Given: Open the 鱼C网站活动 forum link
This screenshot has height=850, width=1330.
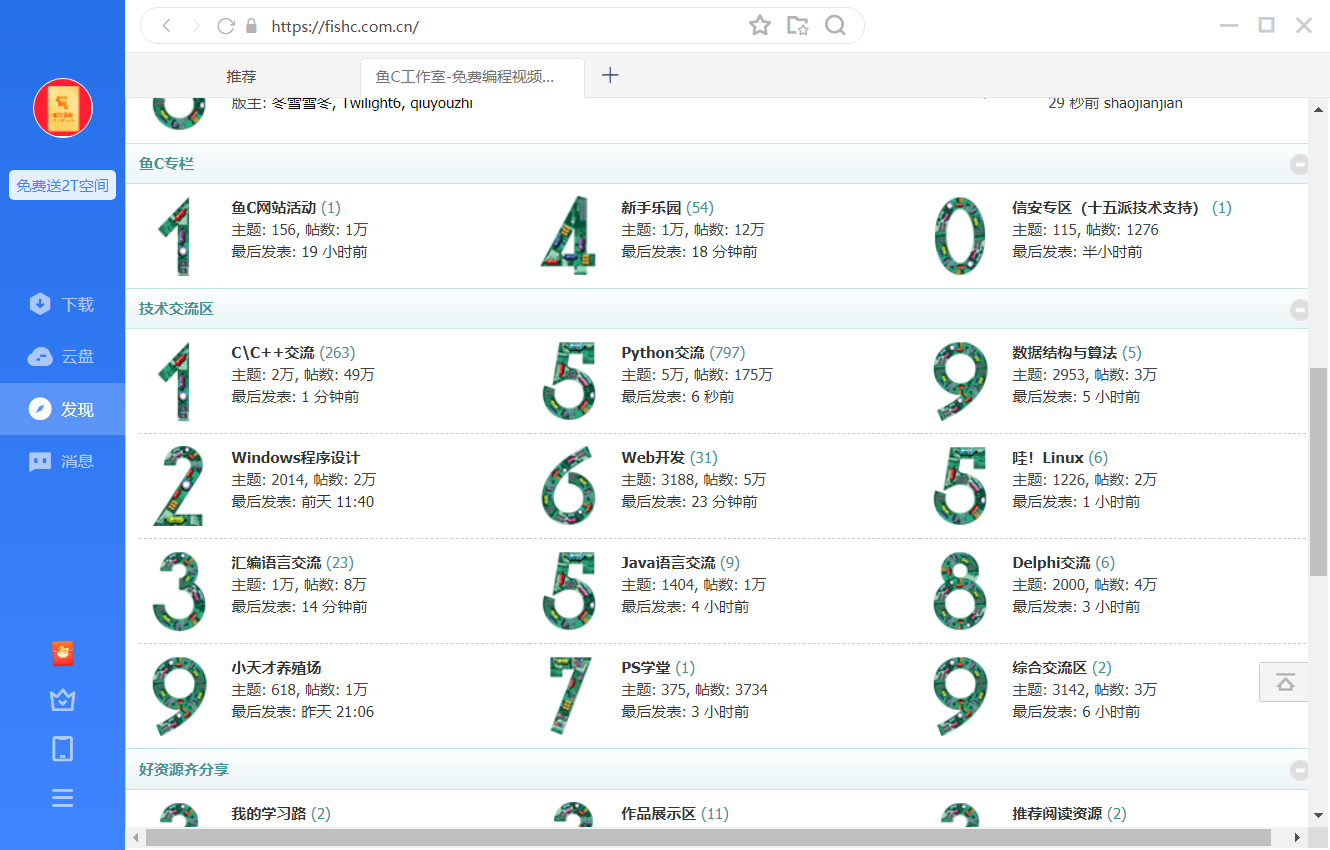Looking at the screenshot, I should coord(274,208).
